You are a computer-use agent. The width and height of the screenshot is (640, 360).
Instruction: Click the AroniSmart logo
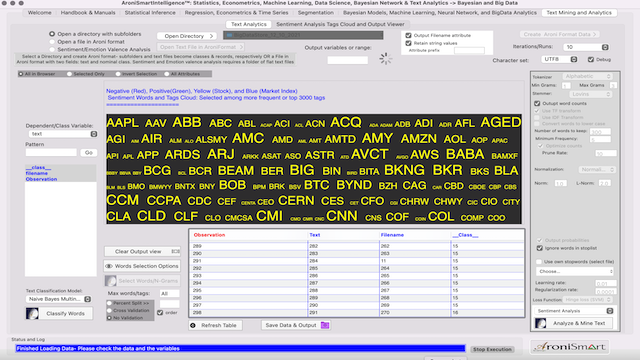pos(571,347)
